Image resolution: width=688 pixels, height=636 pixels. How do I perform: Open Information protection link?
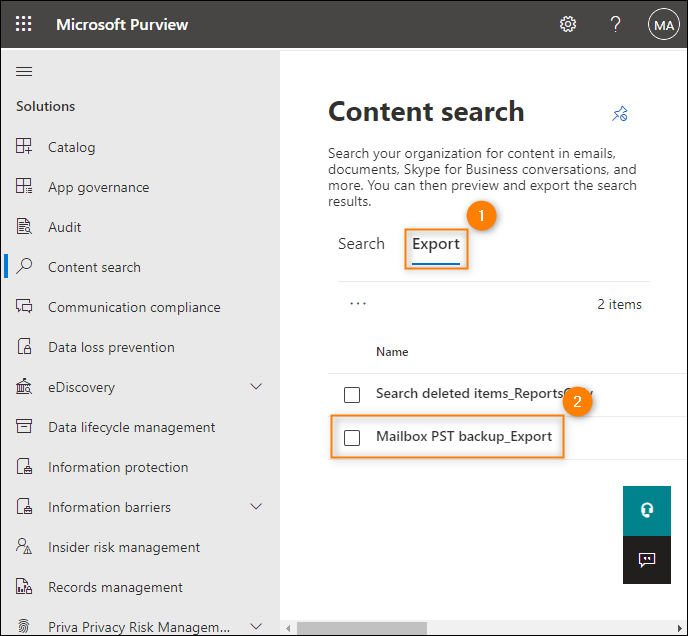point(118,467)
